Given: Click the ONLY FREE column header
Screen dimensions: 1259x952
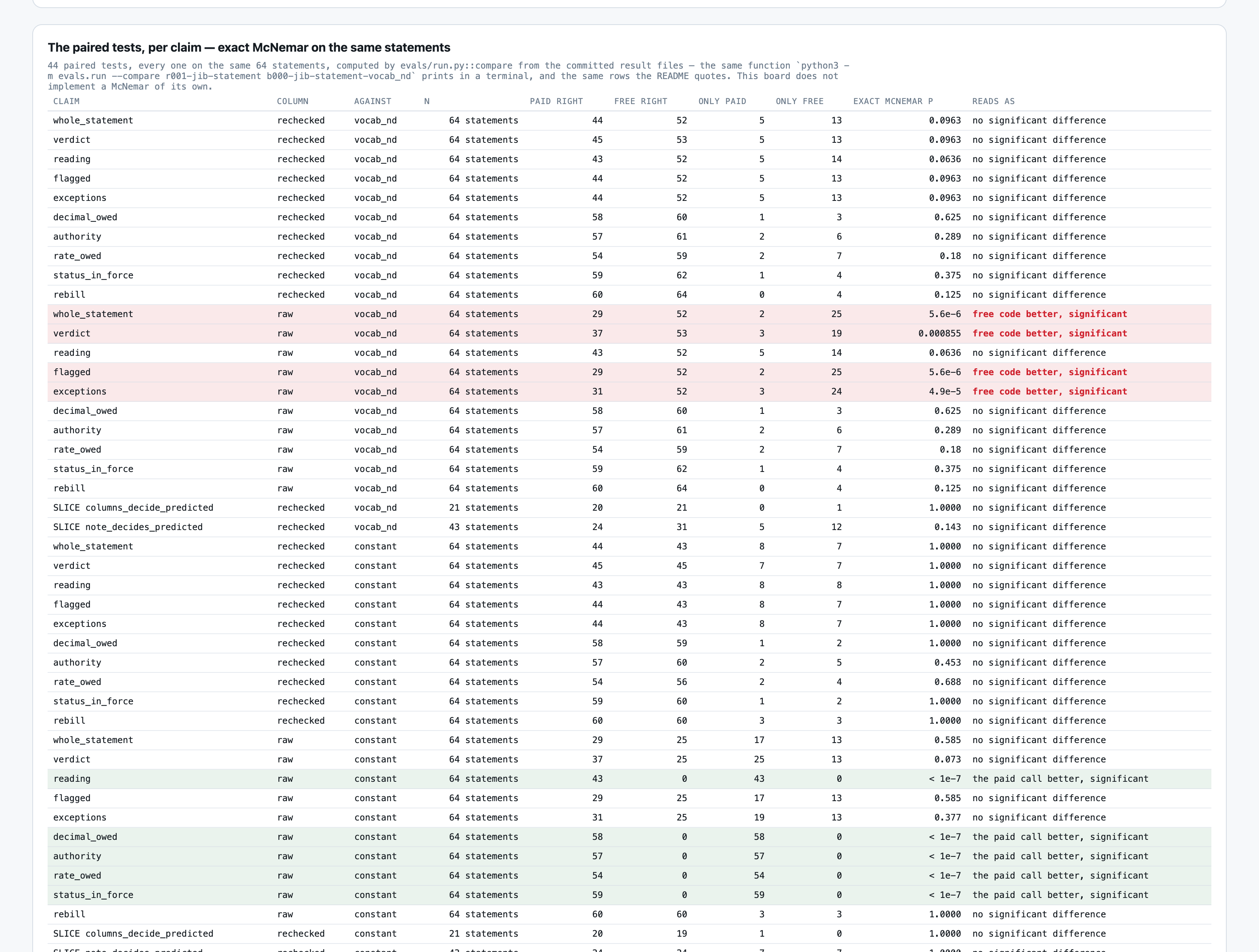Looking at the screenshot, I should 799,101.
